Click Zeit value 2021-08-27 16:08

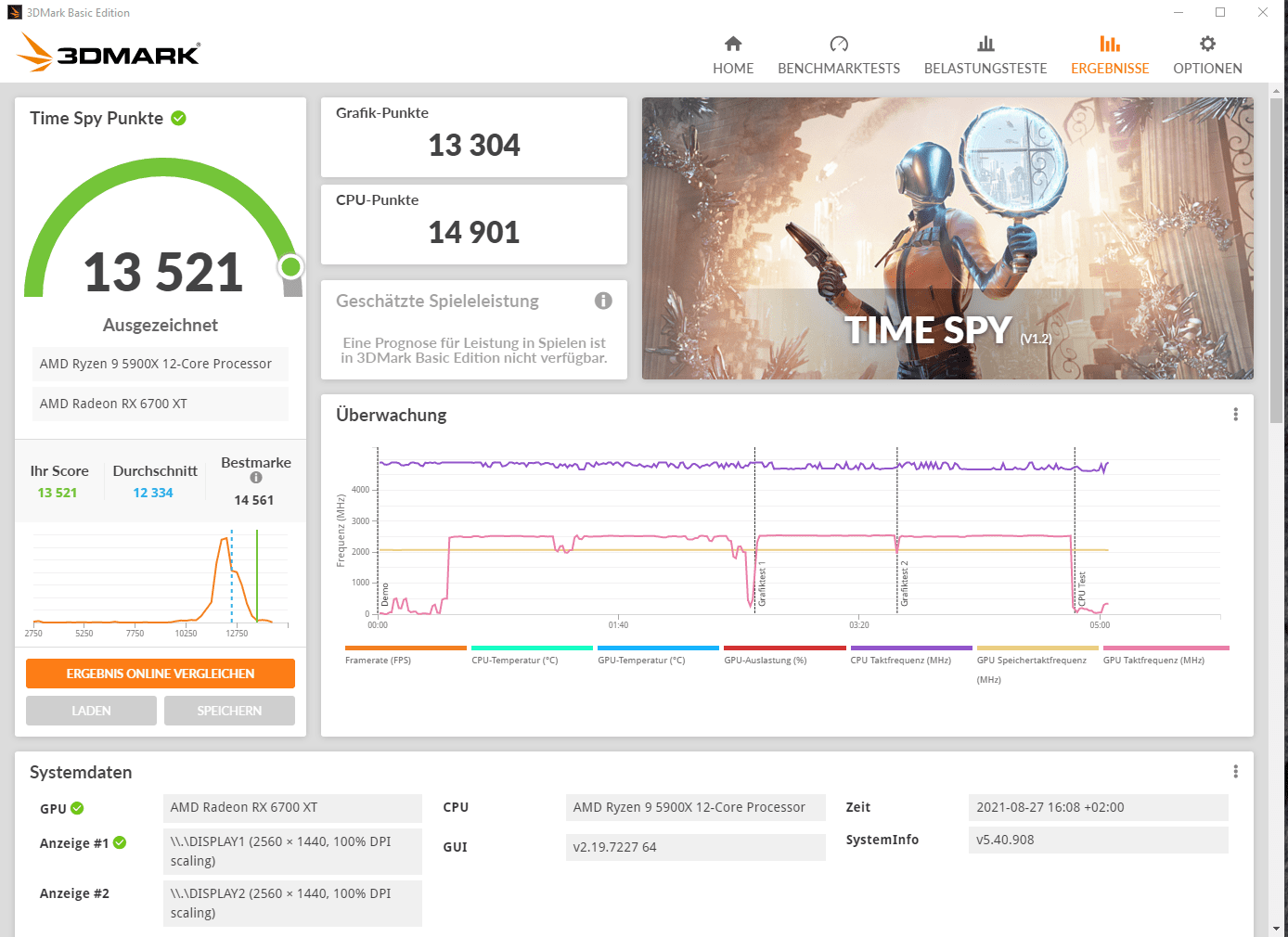[1099, 807]
